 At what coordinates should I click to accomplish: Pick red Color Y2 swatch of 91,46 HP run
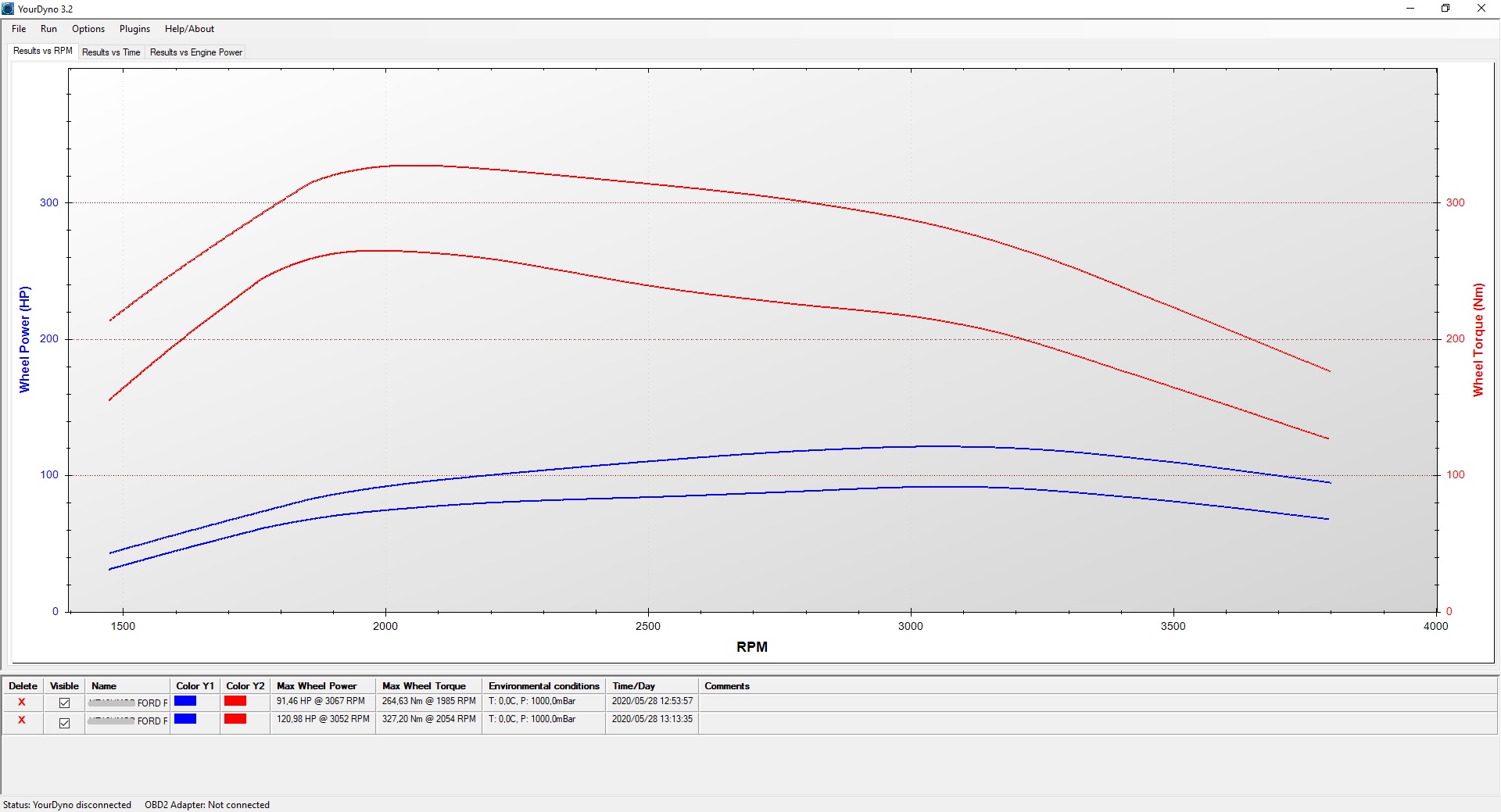point(235,701)
